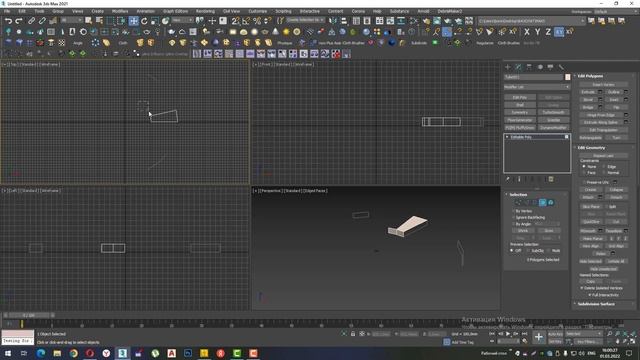Image resolution: width=640 pixels, height=360 pixels.
Task: Enable the By Vertex checkbox
Action: [x=513, y=211]
